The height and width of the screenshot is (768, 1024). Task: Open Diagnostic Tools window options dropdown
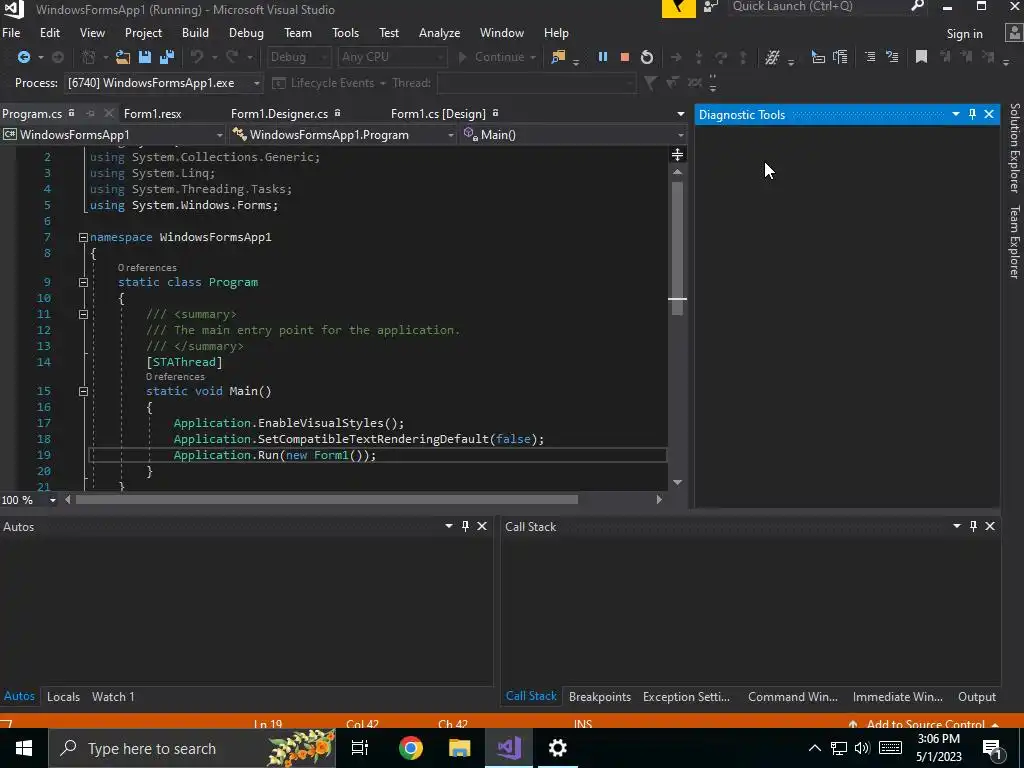(955, 114)
